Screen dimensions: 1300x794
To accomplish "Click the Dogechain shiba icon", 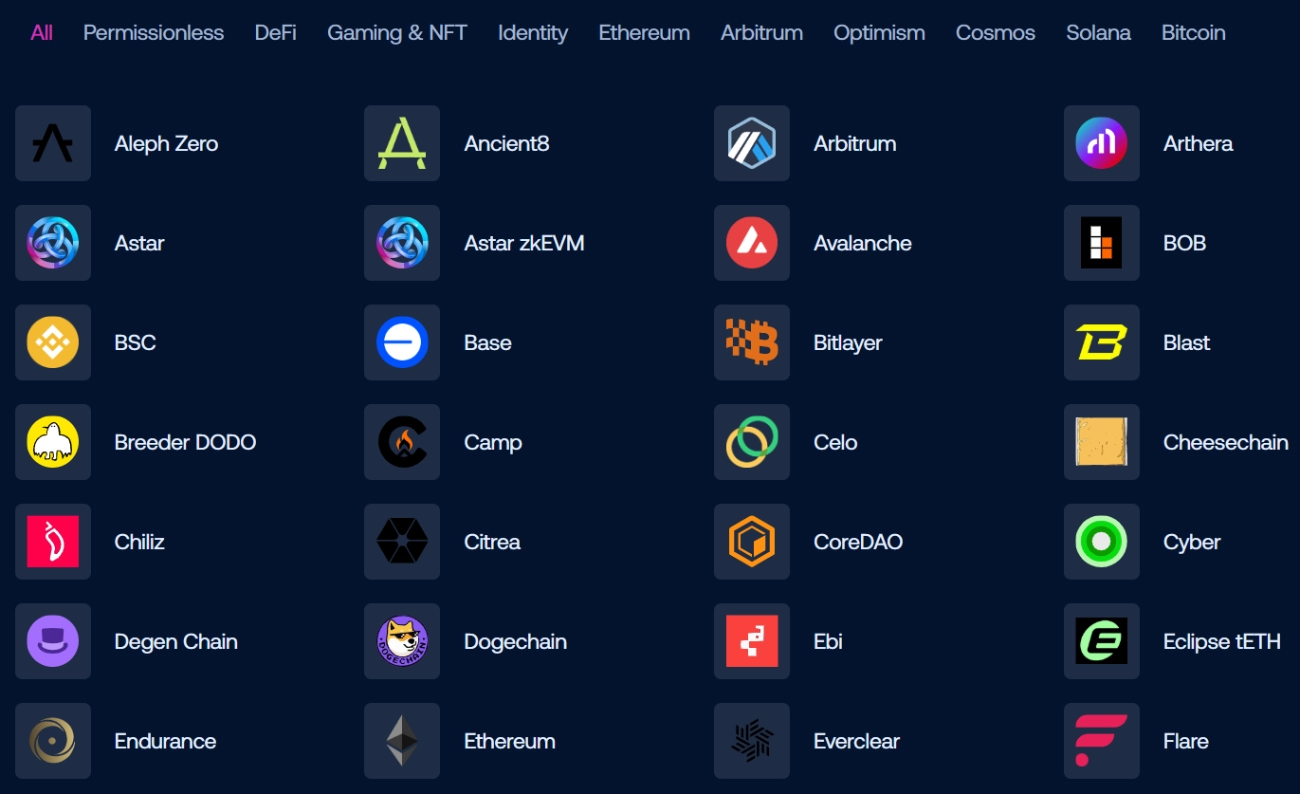I will tap(402, 641).
